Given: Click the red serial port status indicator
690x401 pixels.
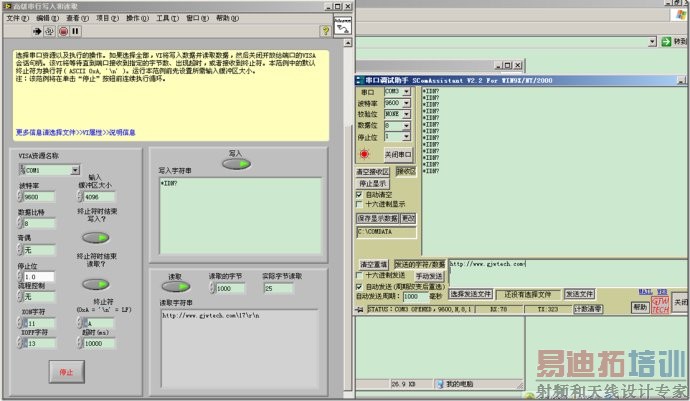Looking at the screenshot, I should tap(364, 154).
